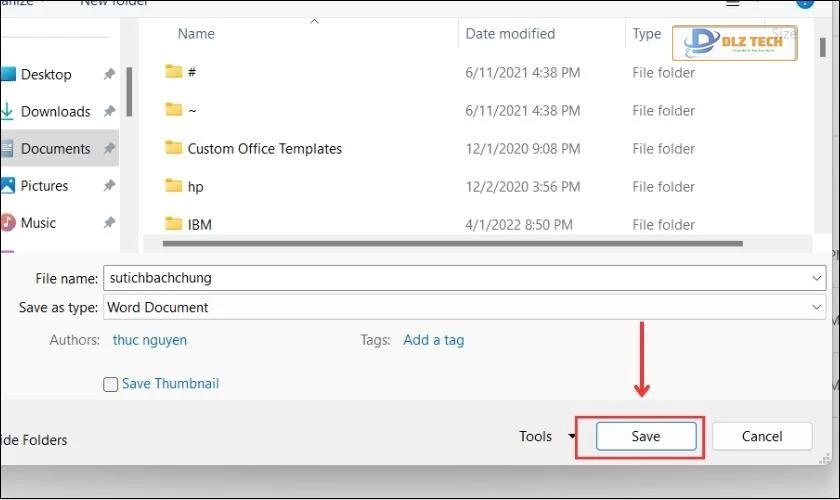The width and height of the screenshot is (840, 500).
Task: Unpin Desktop using its pin icon
Action: click(109, 74)
